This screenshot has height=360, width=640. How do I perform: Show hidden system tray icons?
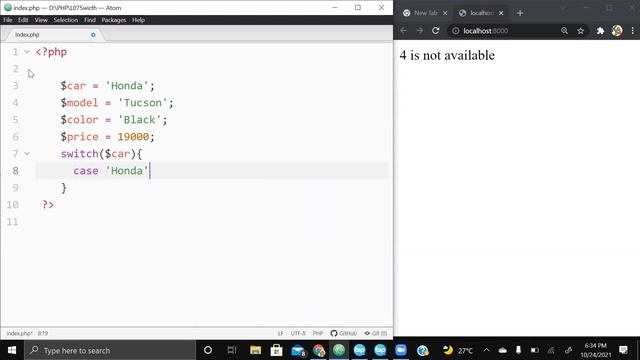(x=487, y=350)
